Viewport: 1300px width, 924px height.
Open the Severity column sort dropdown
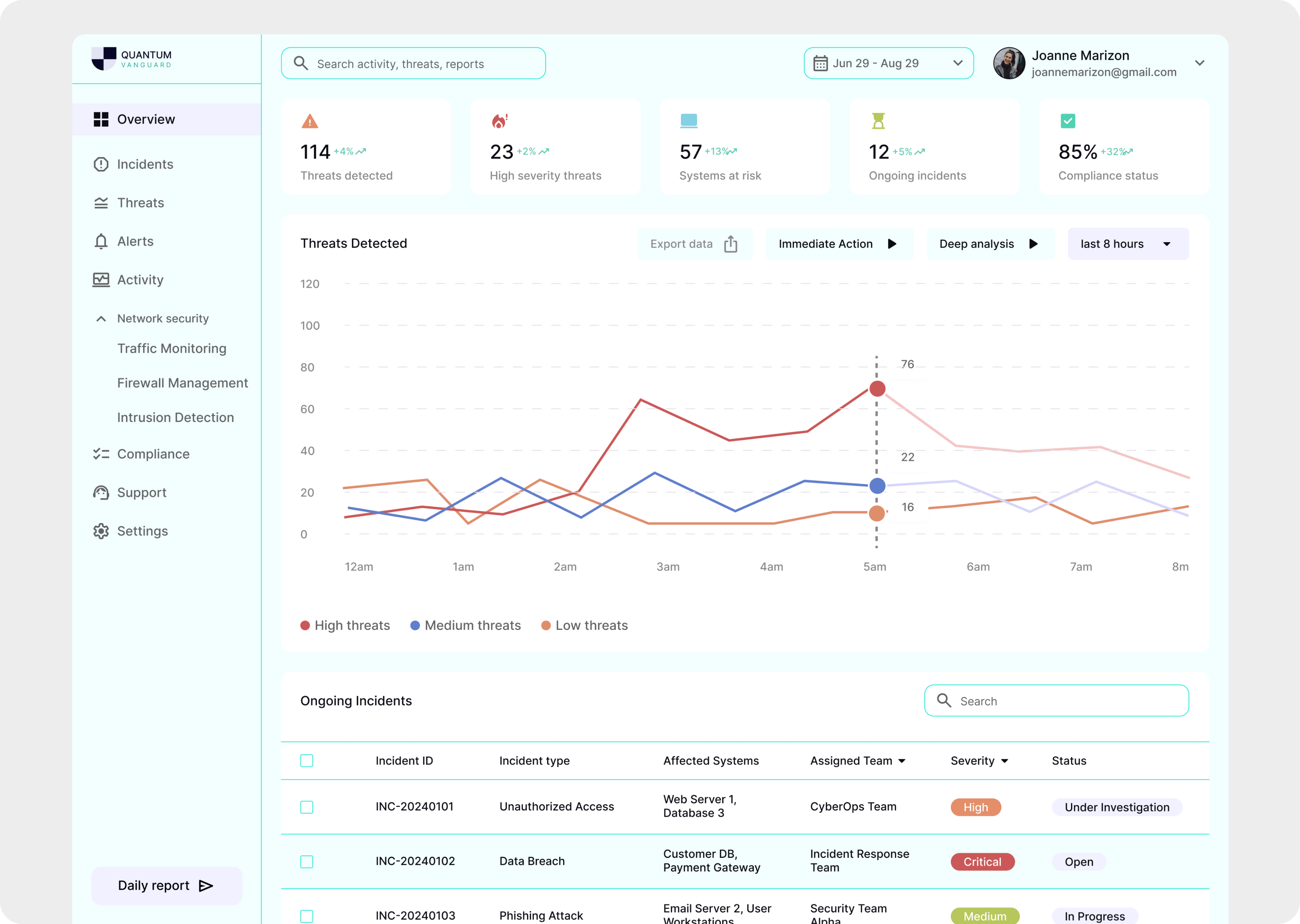point(1004,761)
